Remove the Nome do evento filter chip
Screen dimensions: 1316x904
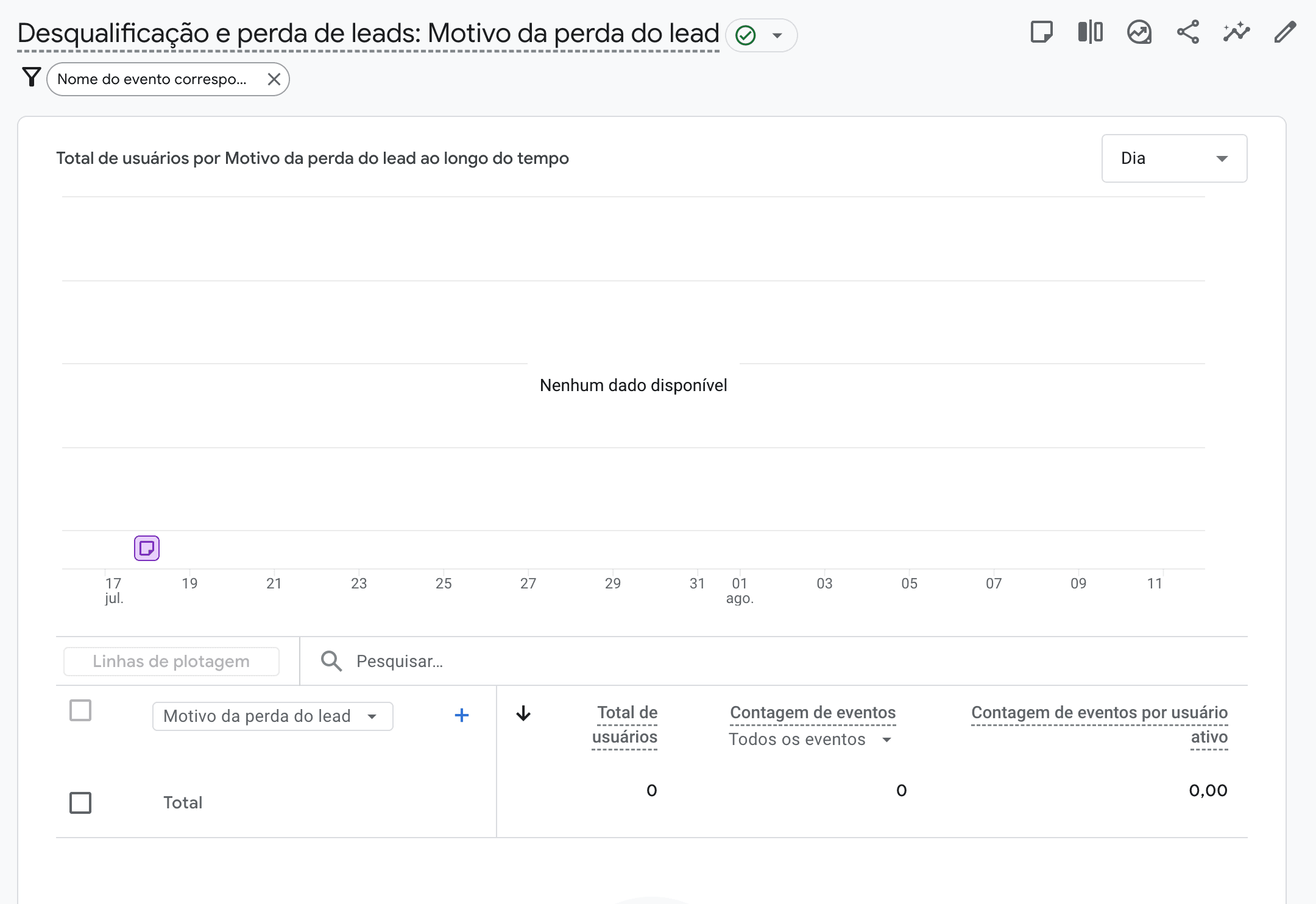pos(274,79)
